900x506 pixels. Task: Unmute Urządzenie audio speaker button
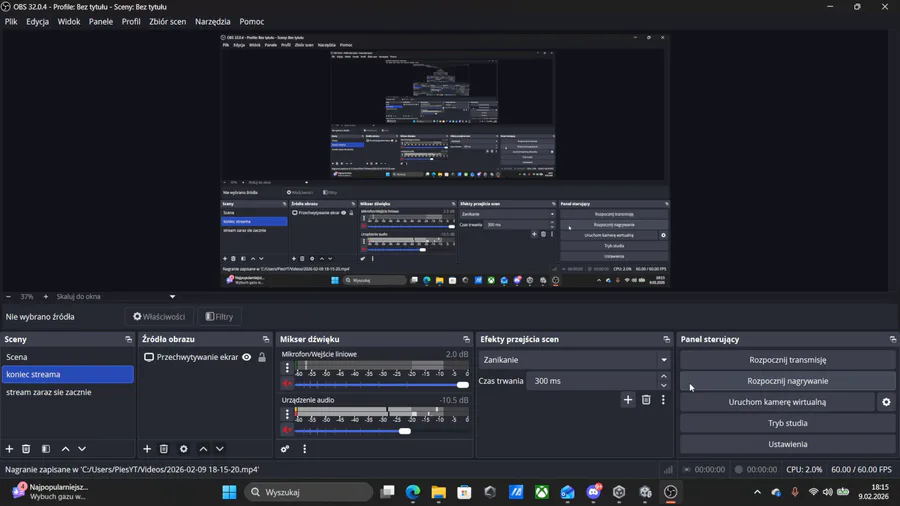(x=287, y=430)
